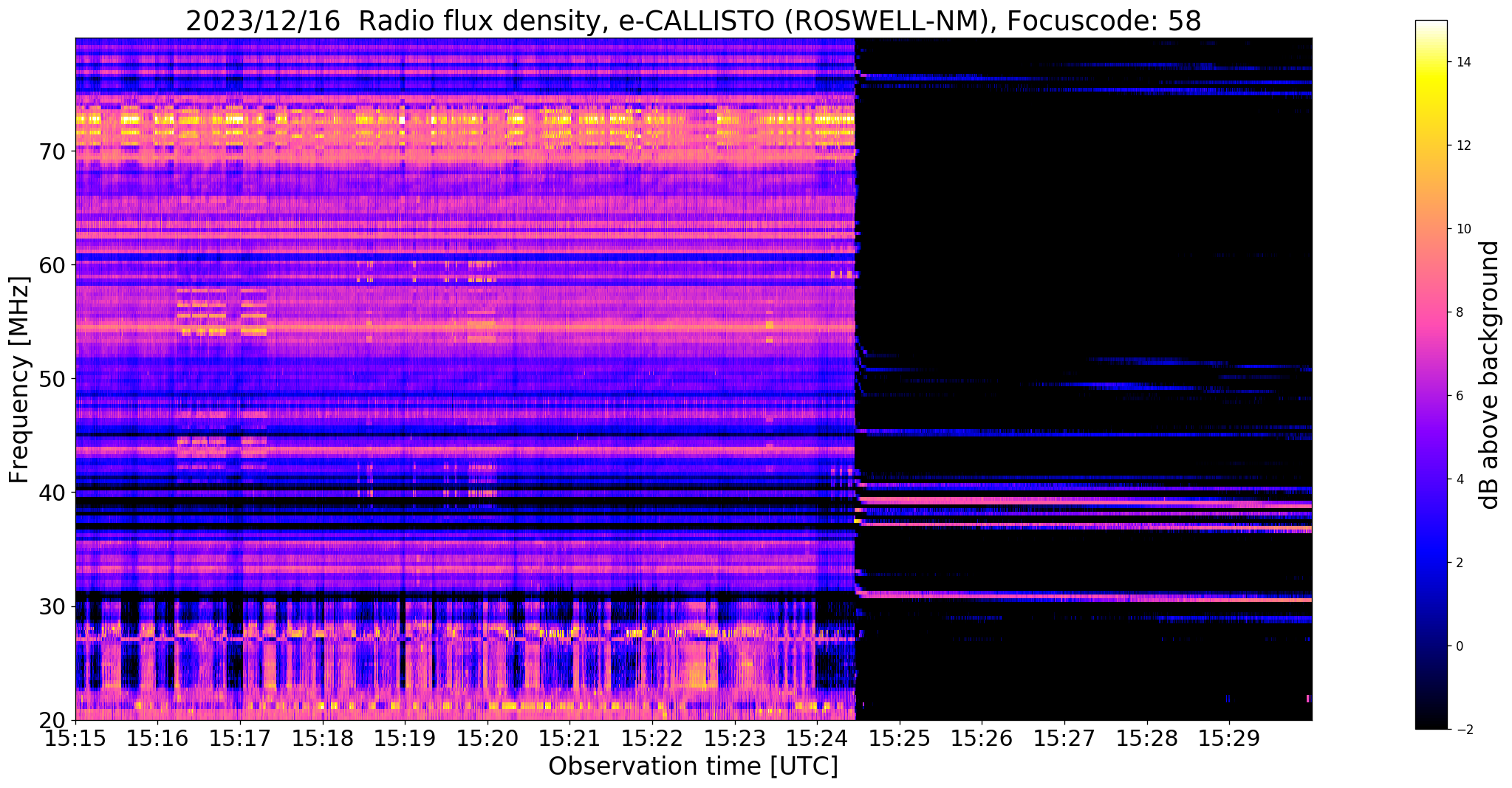The width and height of the screenshot is (1512, 788).
Task: Click the 15:15 time tick label
Action: (75, 737)
